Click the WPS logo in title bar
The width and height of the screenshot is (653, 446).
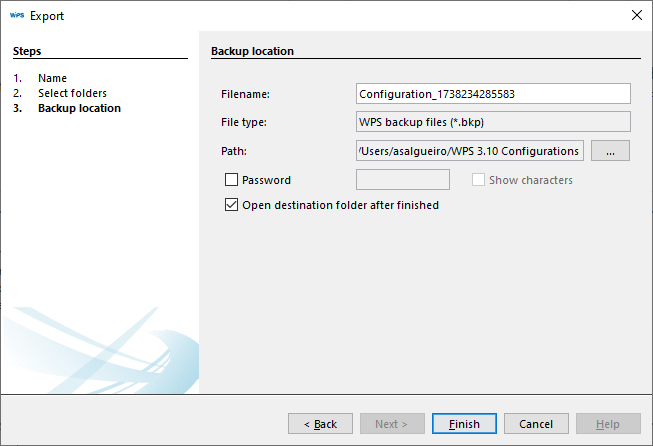point(16,16)
